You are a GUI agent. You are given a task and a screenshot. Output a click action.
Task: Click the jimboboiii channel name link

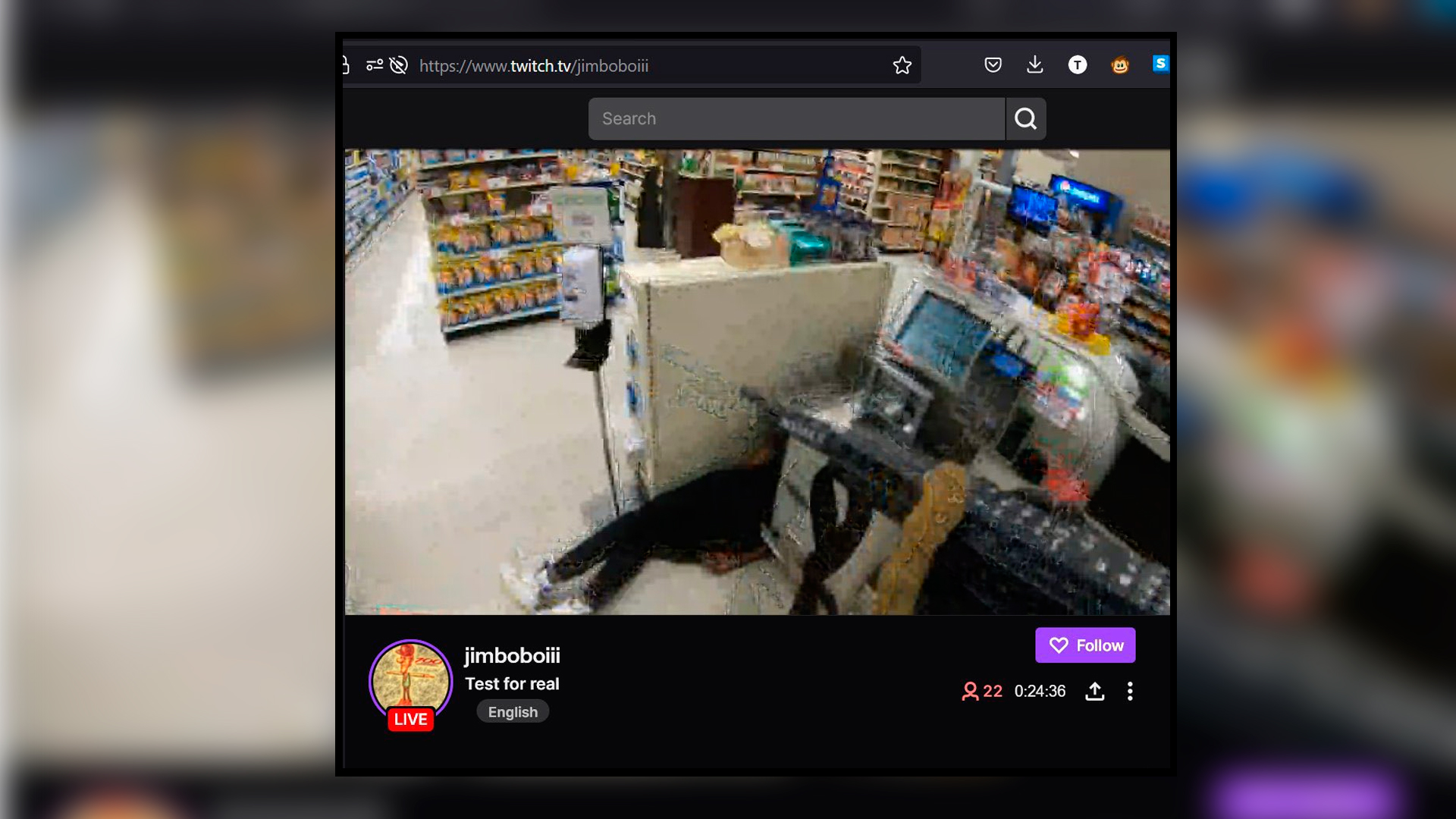tap(512, 655)
